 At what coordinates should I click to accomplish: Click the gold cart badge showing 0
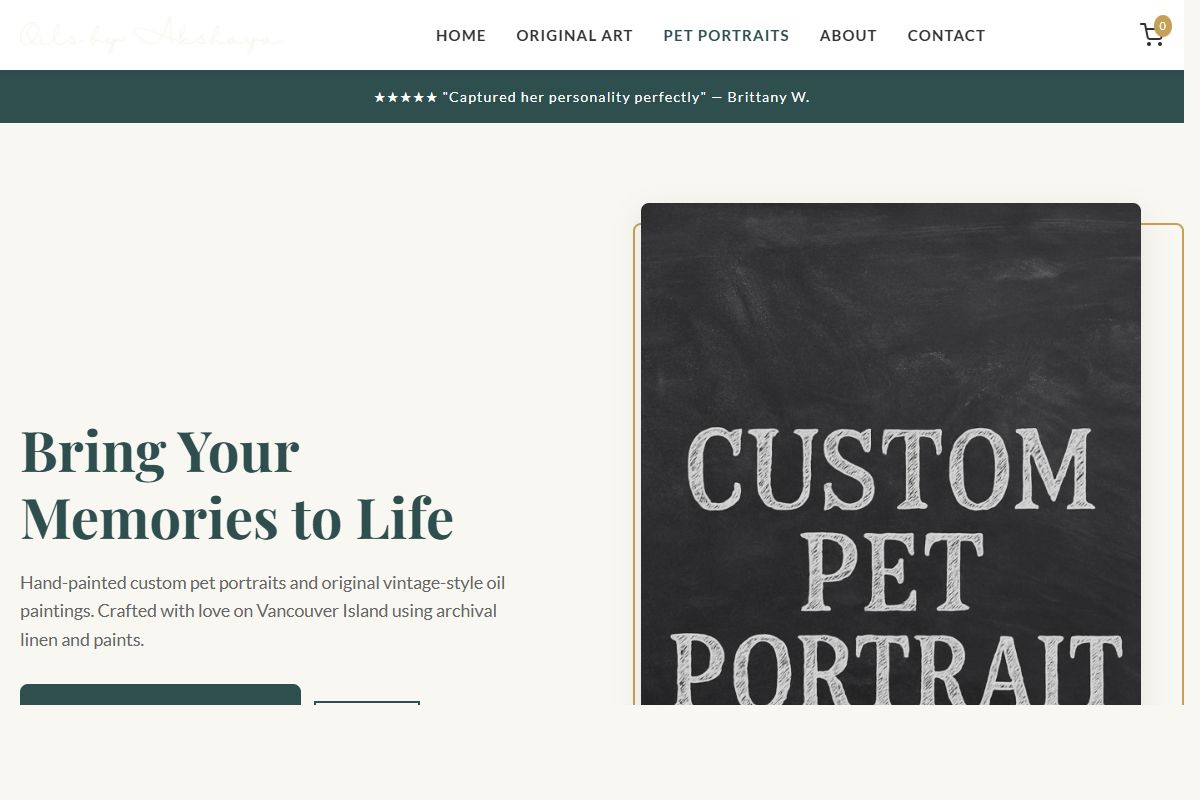pyautogui.click(x=1162, y=25)
